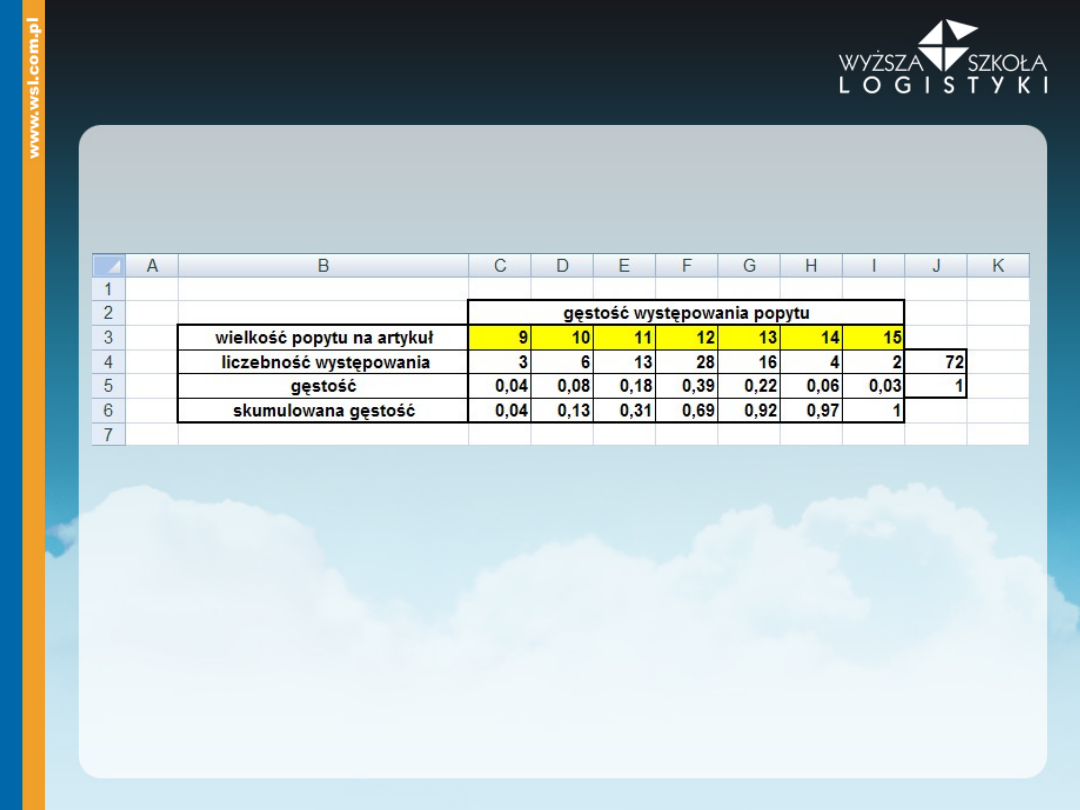This screenshot has width=1080, height=810.
Task: Select the cell with value 0,39
Action: point(686,386)
